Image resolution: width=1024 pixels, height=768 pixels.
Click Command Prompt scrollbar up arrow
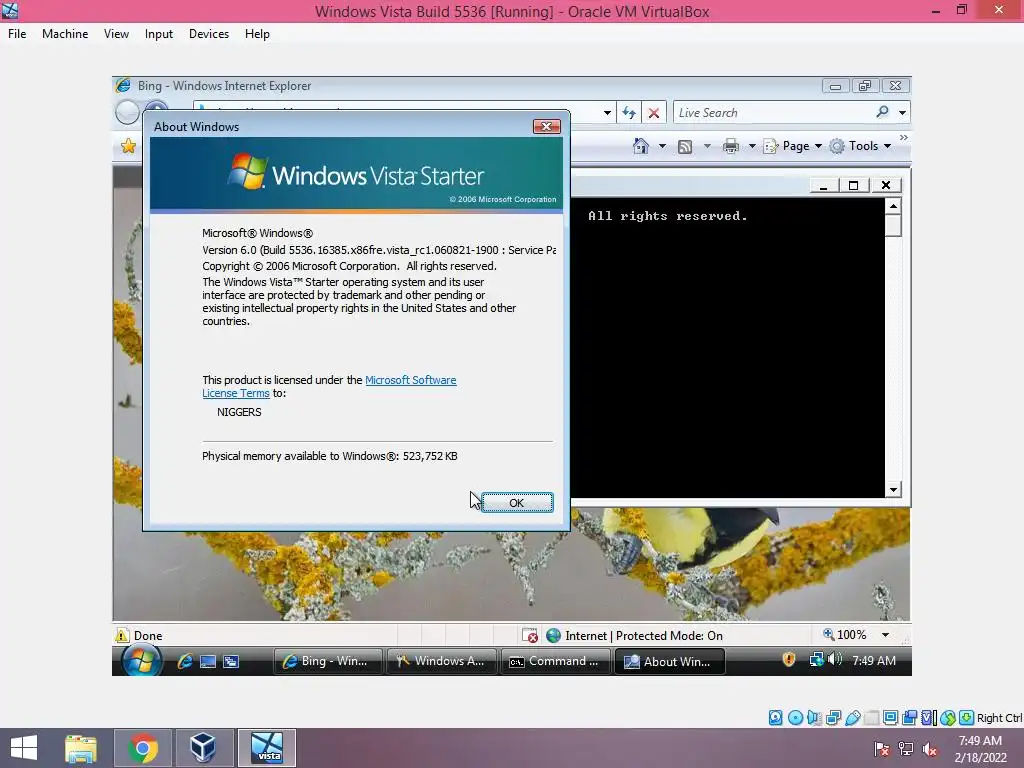pos(893,206)
